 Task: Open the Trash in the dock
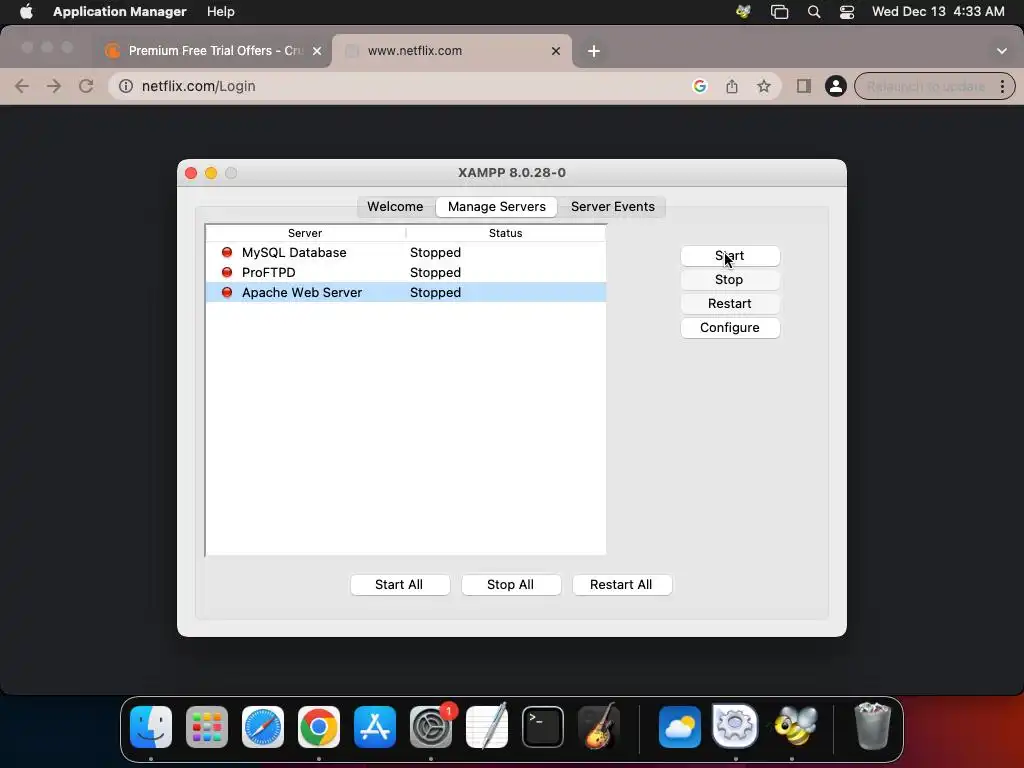(x=872, y=727)
